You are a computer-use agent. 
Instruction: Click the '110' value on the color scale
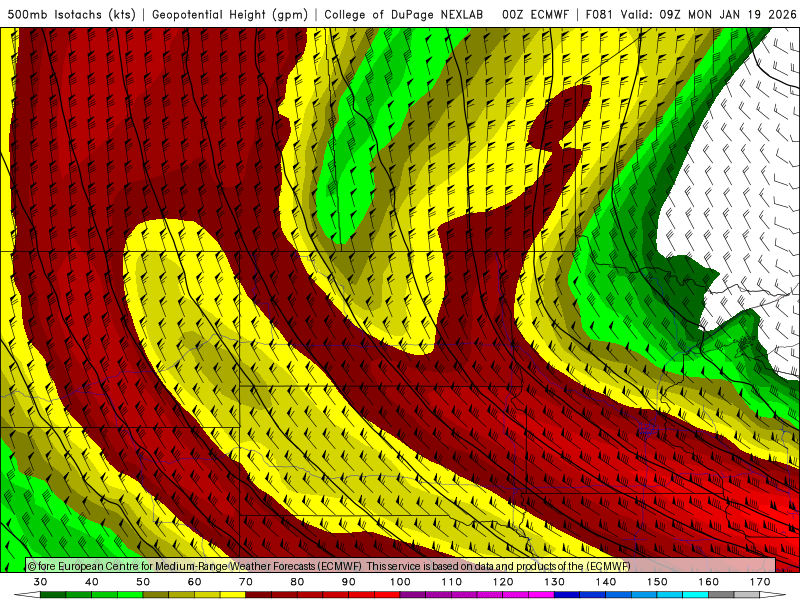pyautogui.click(x=452, y=582)
